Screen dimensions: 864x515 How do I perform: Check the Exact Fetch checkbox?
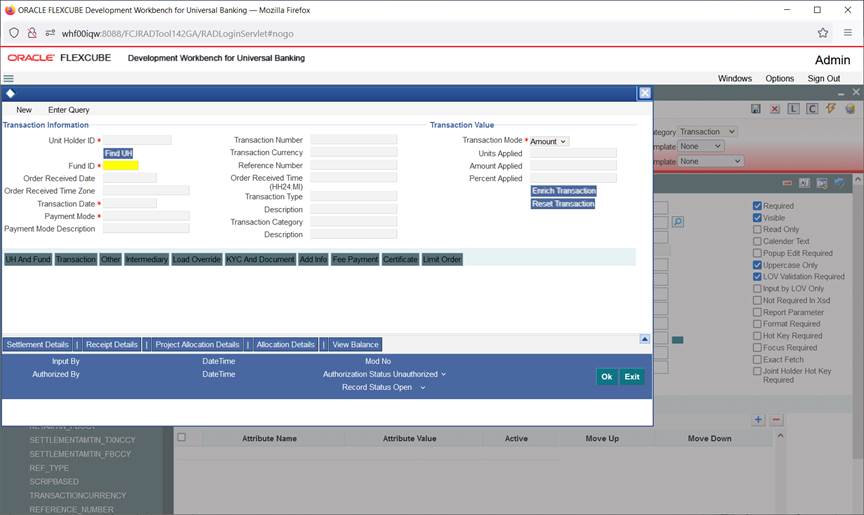[757, 360]
